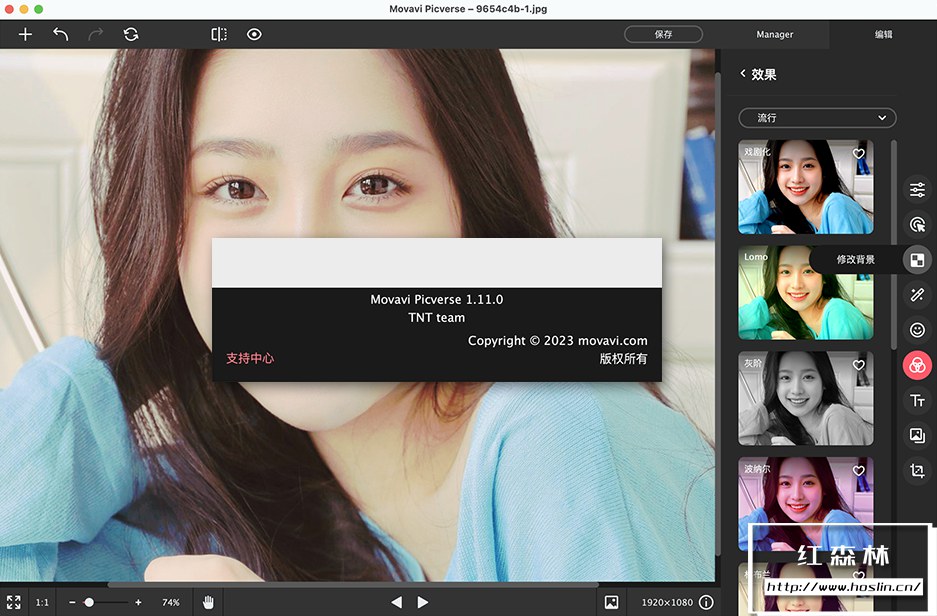Favorite the 戏剧化 effect with heart icon
937x616 pixels.
[x=858, y=154]
